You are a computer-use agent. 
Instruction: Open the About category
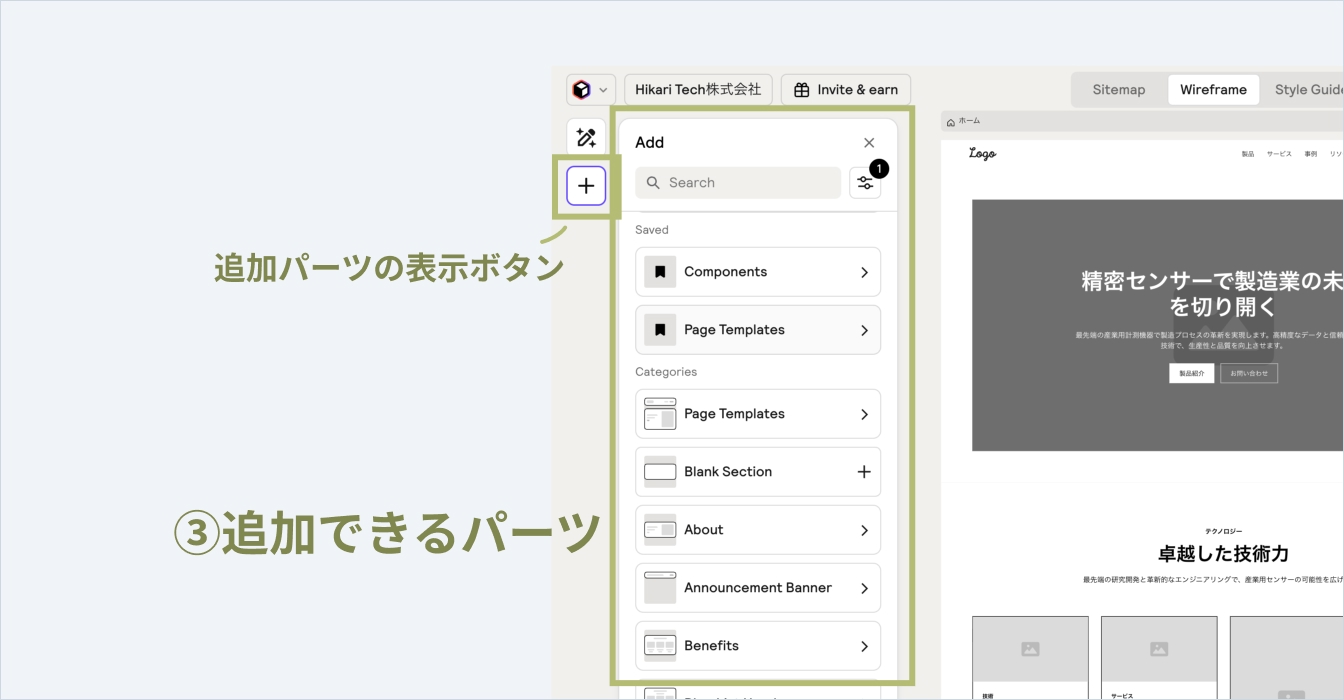[x=758, y=530]
